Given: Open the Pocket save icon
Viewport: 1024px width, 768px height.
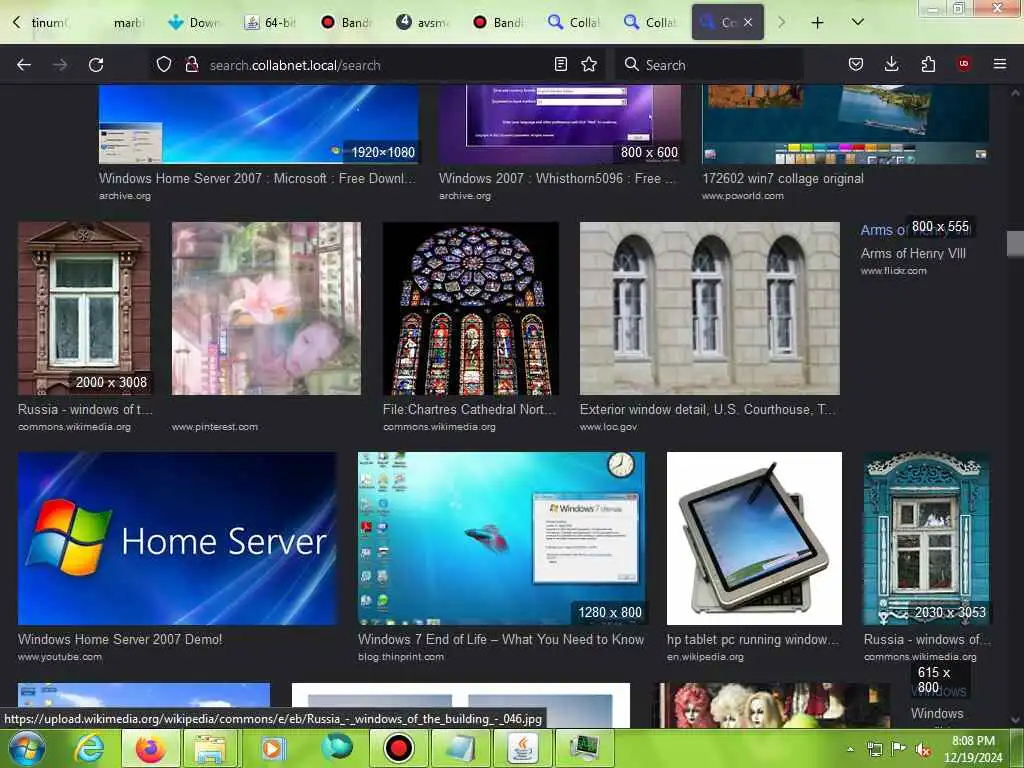Looking at the screenshot, I should click(x=856, y=65).
